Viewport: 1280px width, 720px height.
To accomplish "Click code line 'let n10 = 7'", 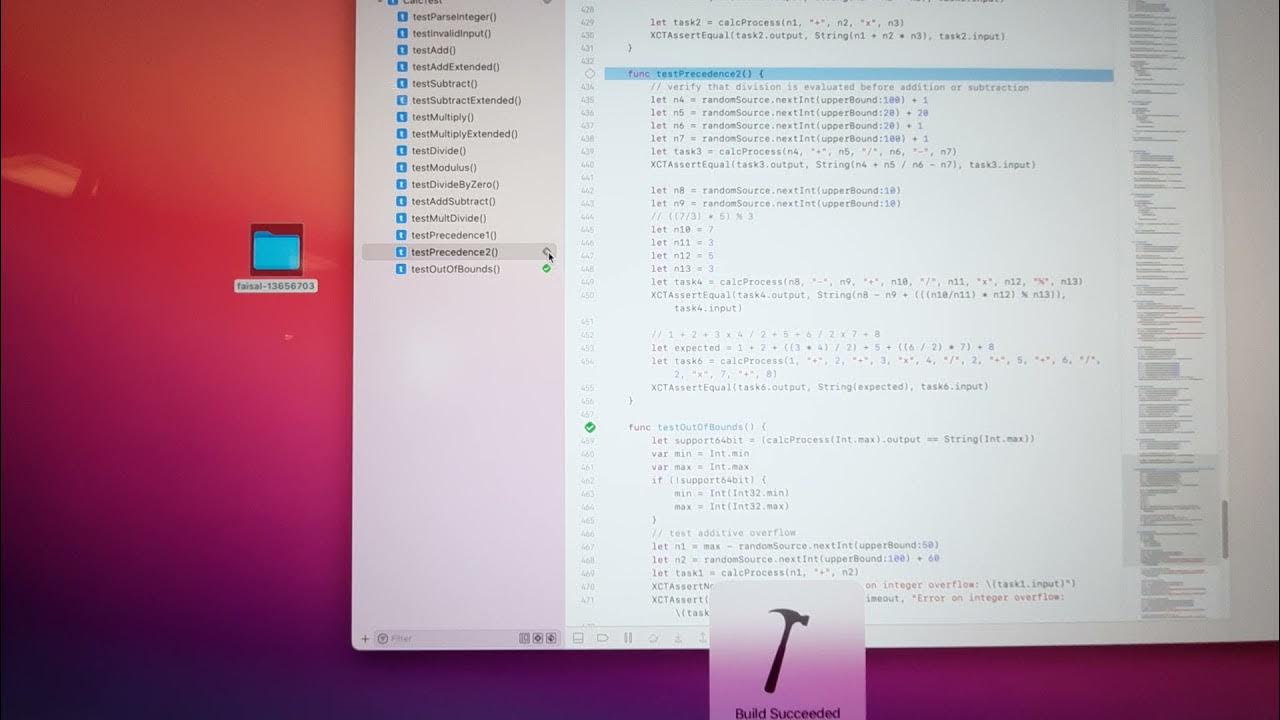I will point(682,229).
